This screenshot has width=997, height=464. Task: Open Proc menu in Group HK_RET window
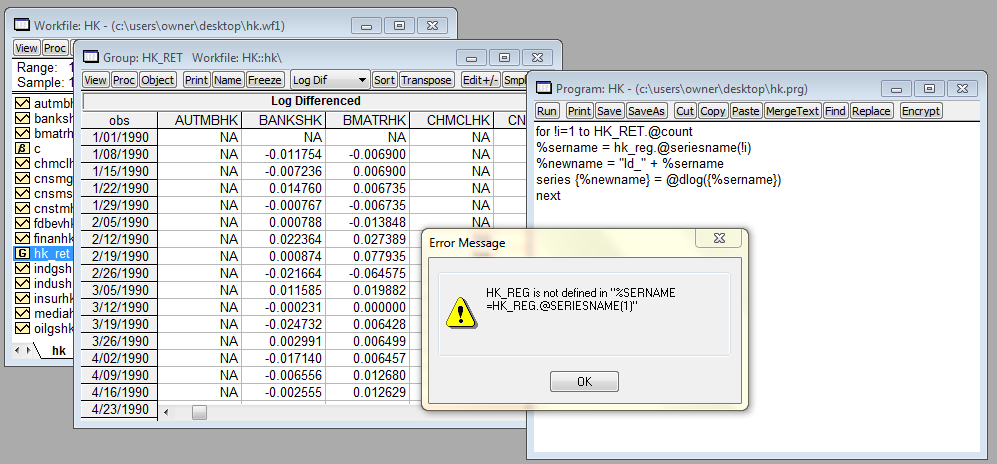(x=124, y=80)
